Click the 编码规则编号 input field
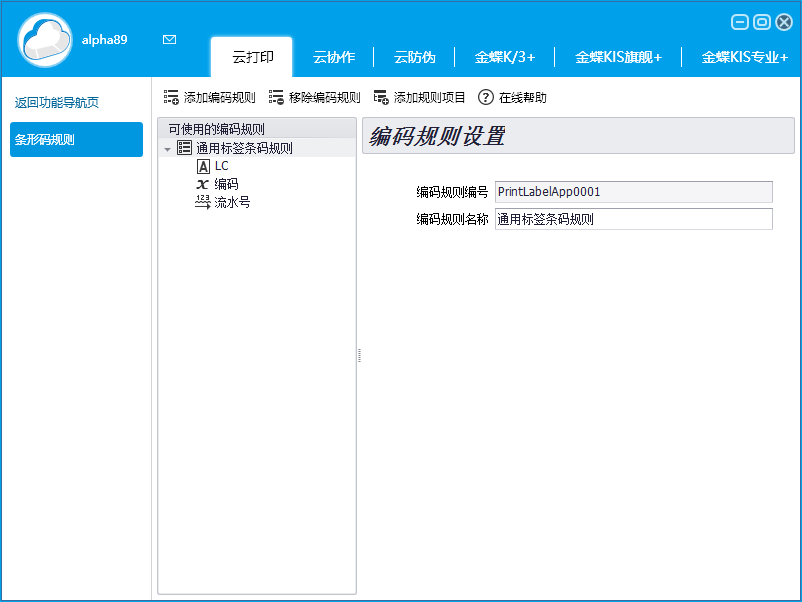The height and width of the screenshot is (602, 802). click(634, 192)
